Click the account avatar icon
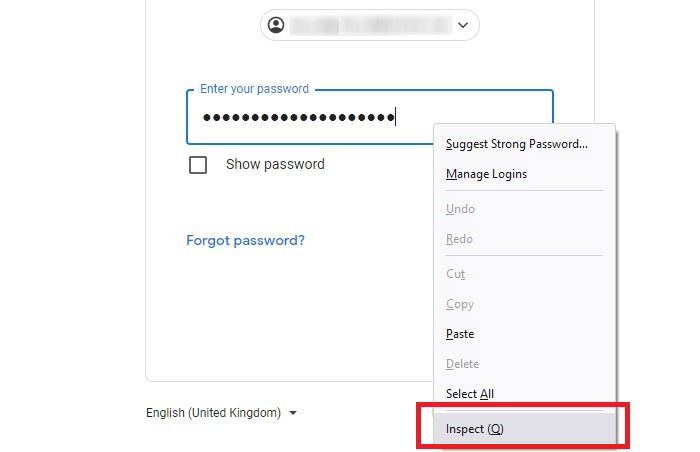This screenshot has height=452, width=700. (276, 25)
